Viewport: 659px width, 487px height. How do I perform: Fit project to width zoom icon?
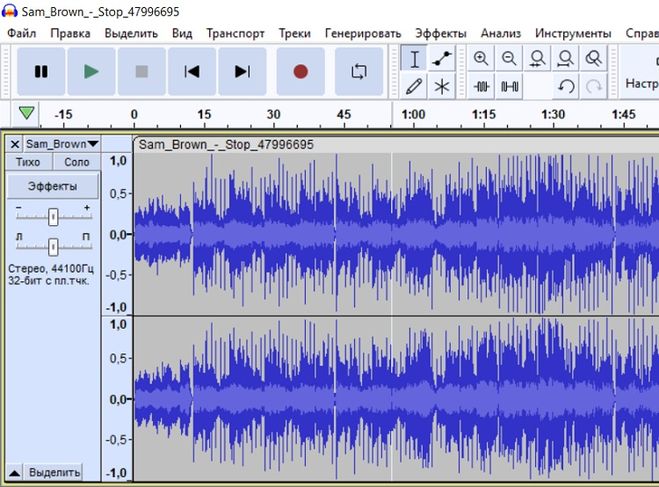566,58
